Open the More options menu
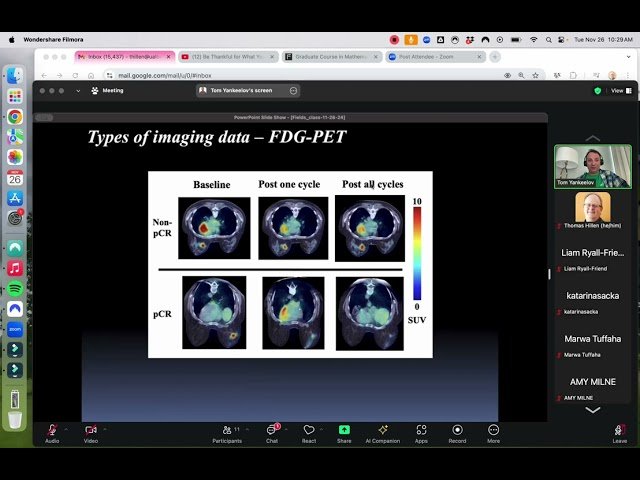Image resolution: width=640 pixels, height=480 pixels. tap(493, 430)
